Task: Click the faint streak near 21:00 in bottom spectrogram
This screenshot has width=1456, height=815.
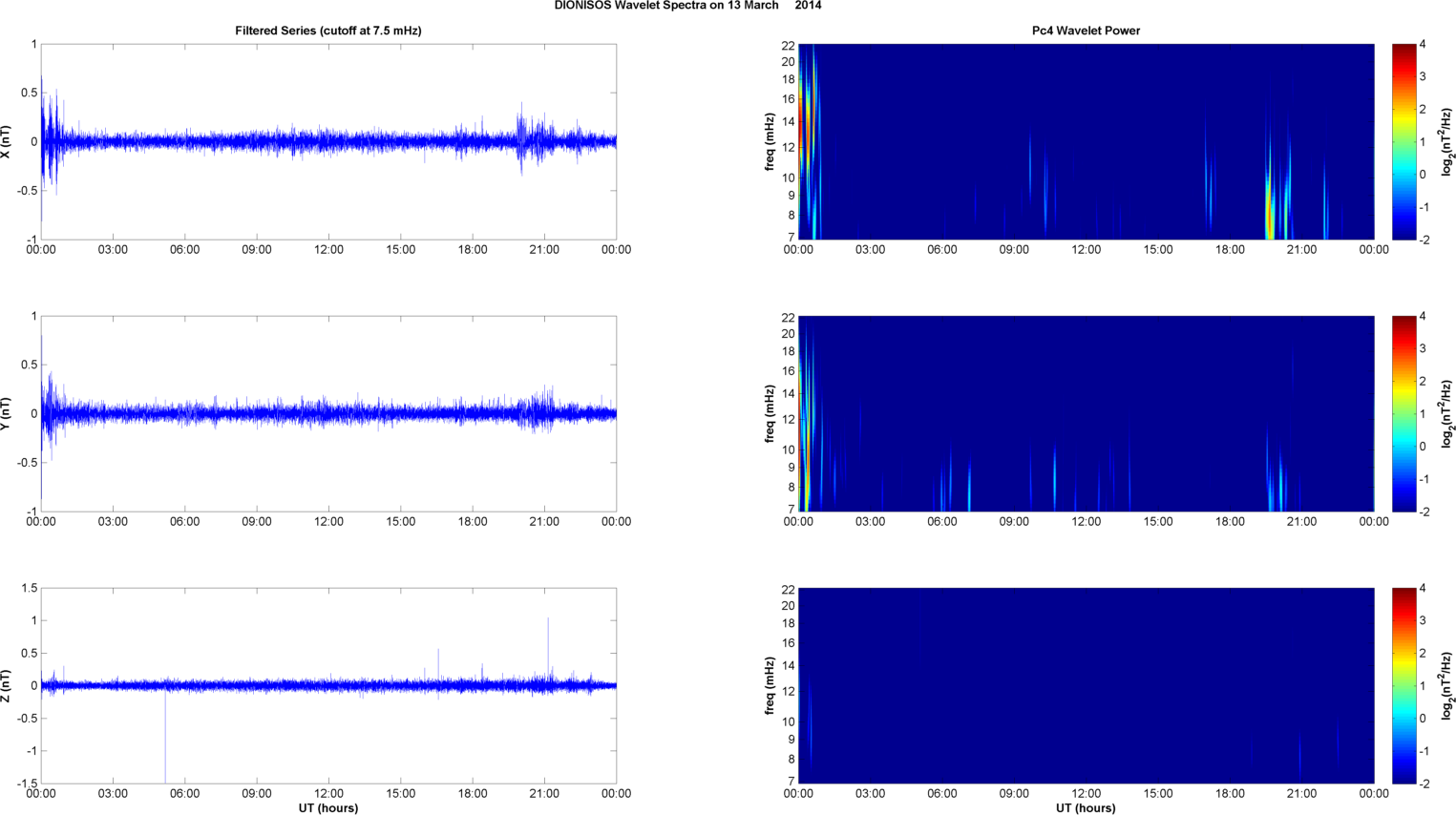Action: coord(1299,756)
